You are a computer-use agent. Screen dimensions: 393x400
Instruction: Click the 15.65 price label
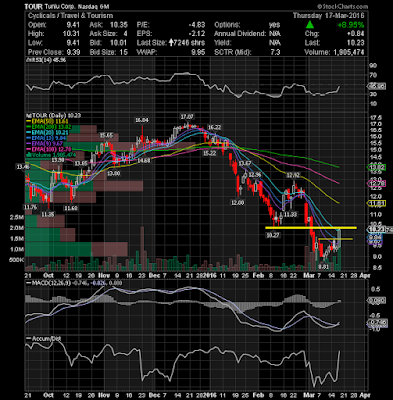tap(106, 135)
